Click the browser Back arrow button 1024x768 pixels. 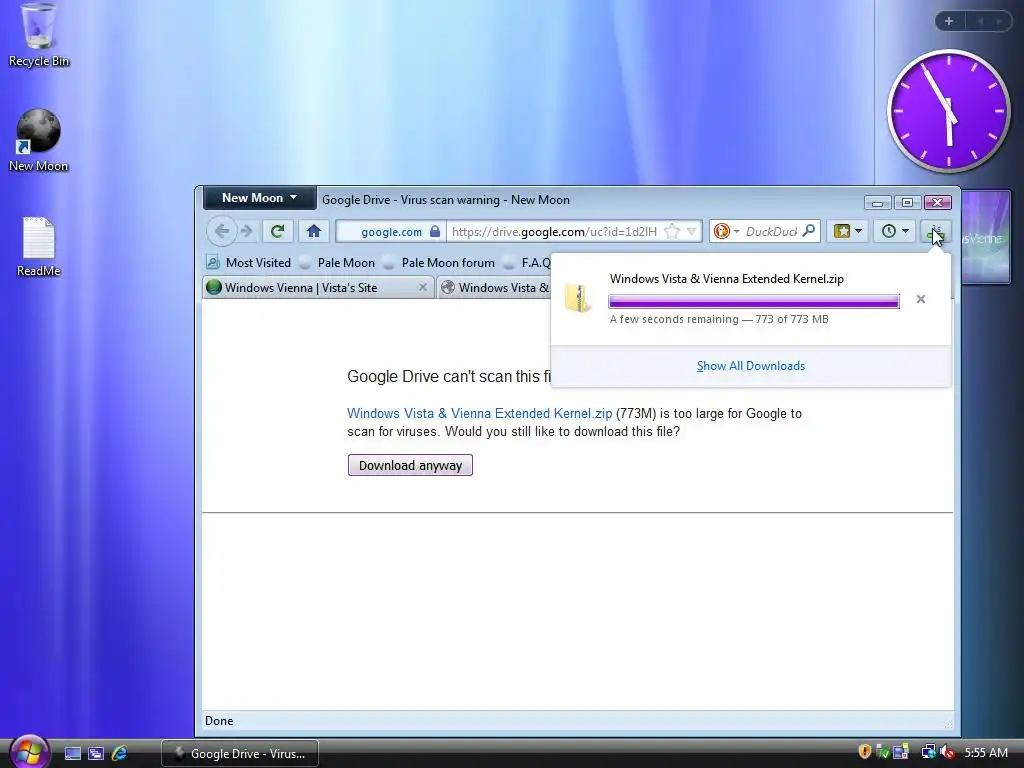click(222, 231)
